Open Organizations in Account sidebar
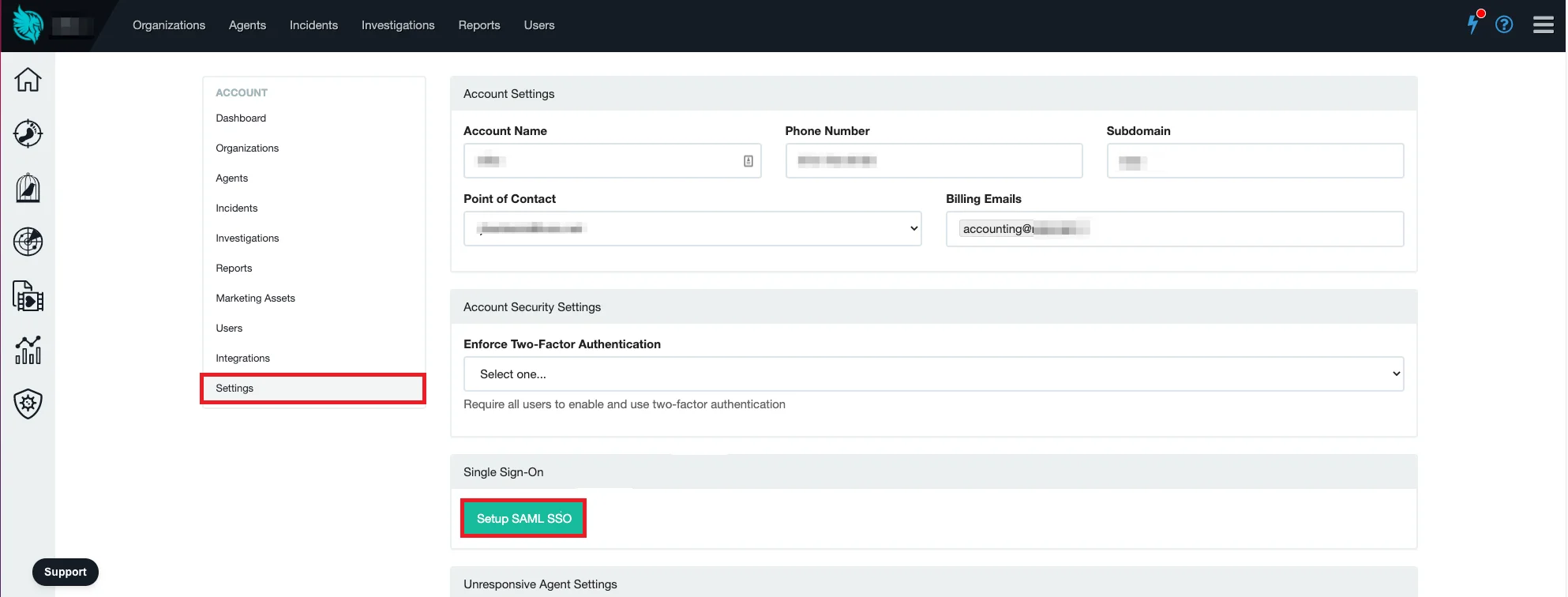The height and width of the screenshot is (597, 1568). click(x=313, y=148)
